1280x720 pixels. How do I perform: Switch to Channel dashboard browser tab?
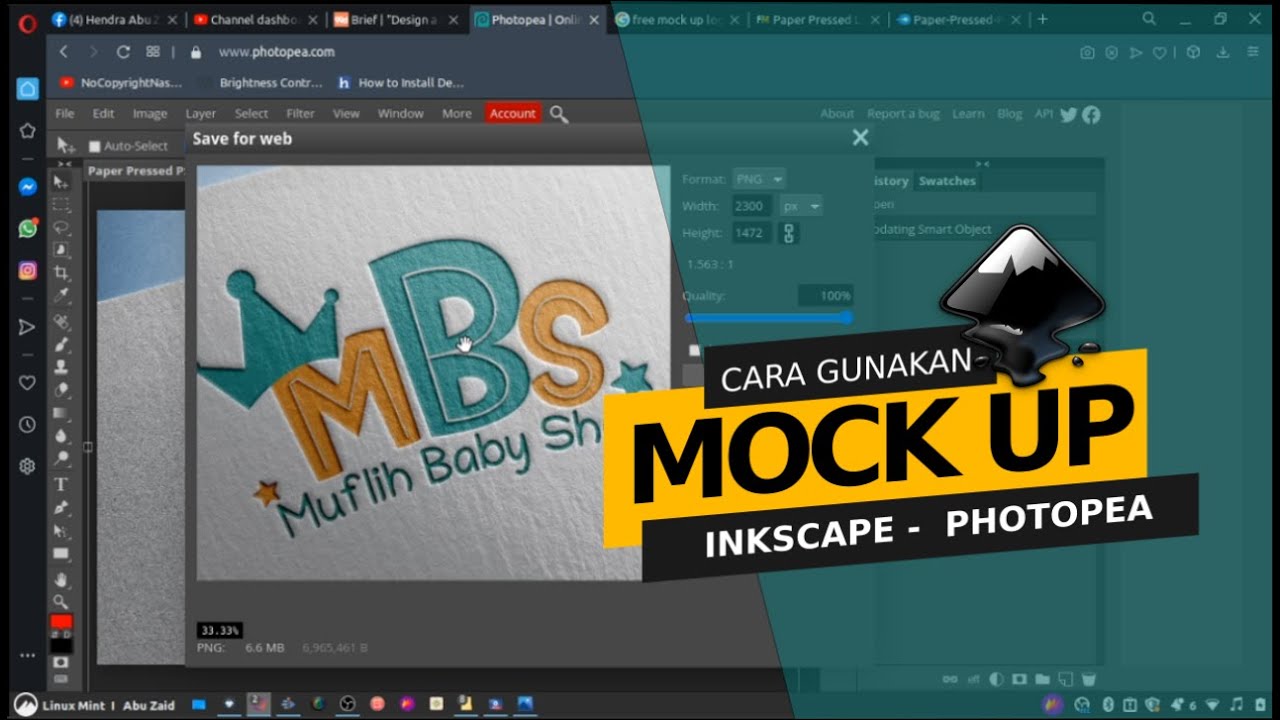coord(257,19)
